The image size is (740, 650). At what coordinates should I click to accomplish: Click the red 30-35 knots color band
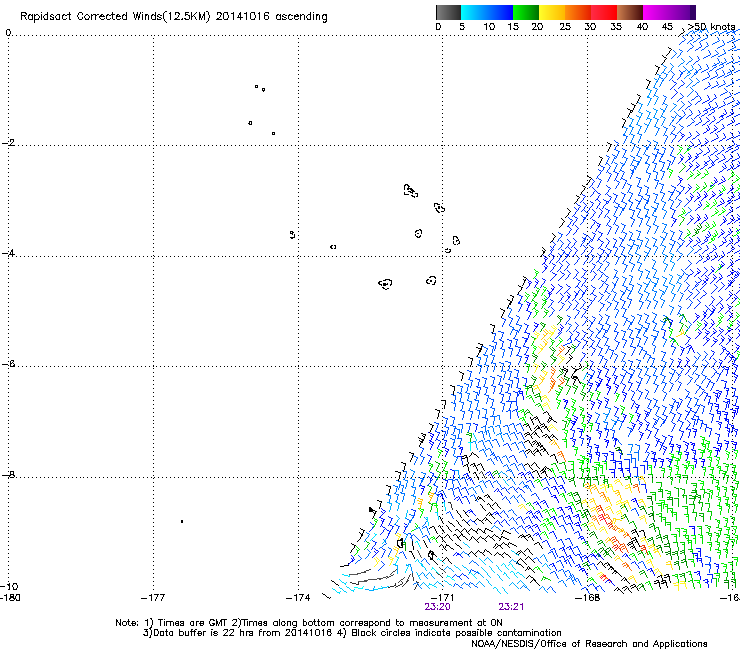(604, 12)
